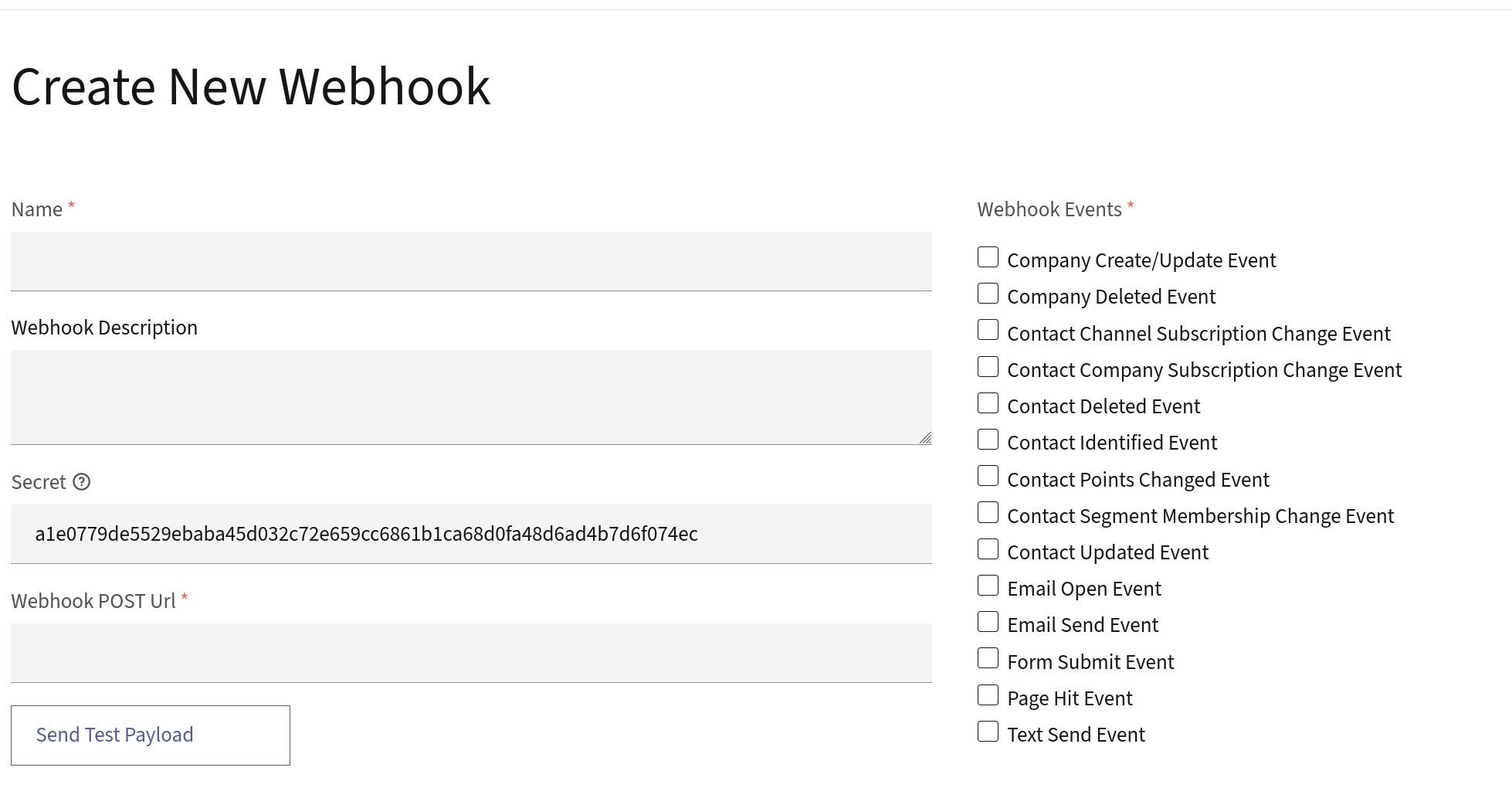Toggle the Page Hit Event checkbox
Viewport: 1512px width, 805px height.
[x=988, y=695]
